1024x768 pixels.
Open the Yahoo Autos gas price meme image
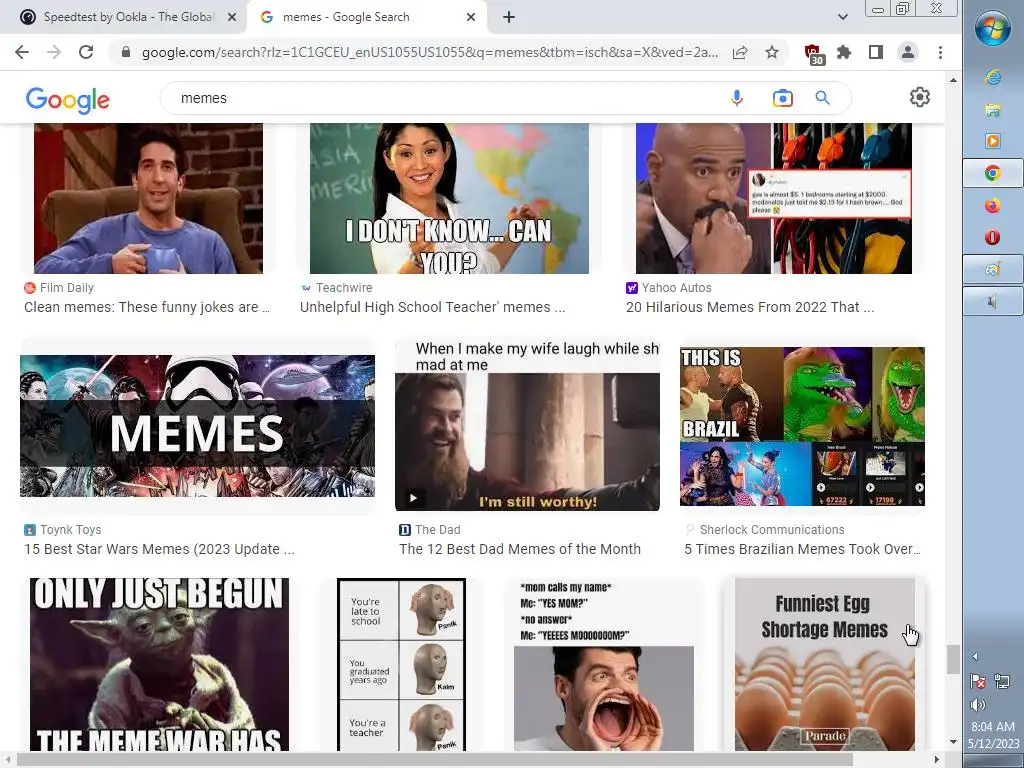click(x=774, y=199)
